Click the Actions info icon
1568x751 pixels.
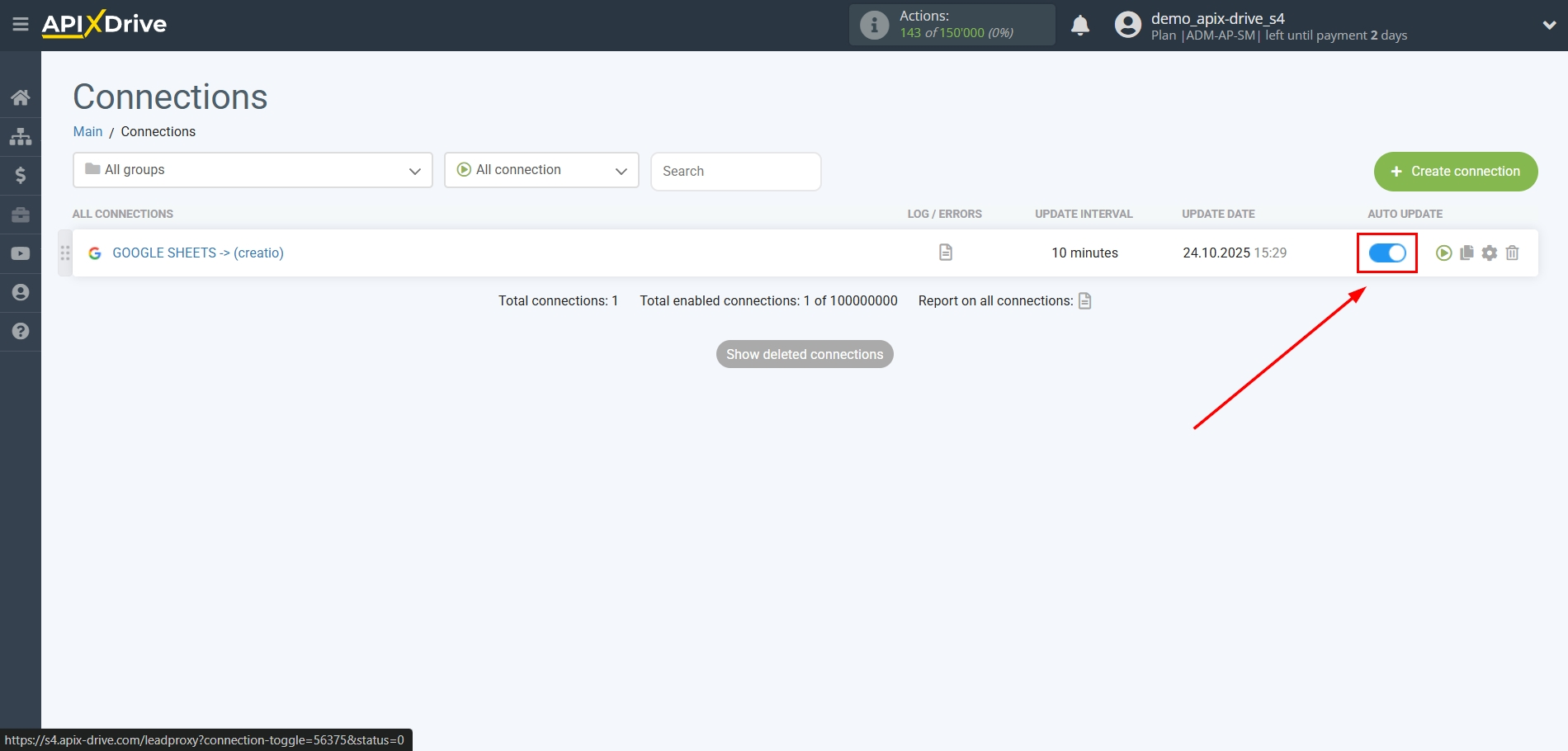pyautogui.click(x=874, y=25)
